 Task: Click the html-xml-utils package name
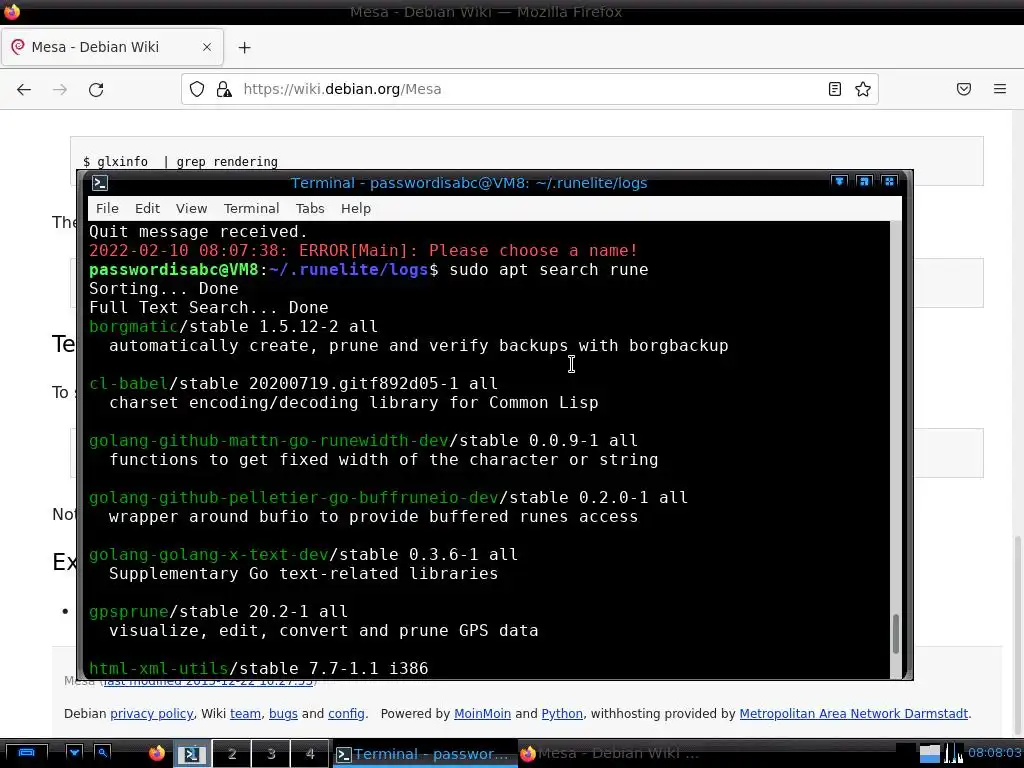pyautogui.click(x=158, y=669)
